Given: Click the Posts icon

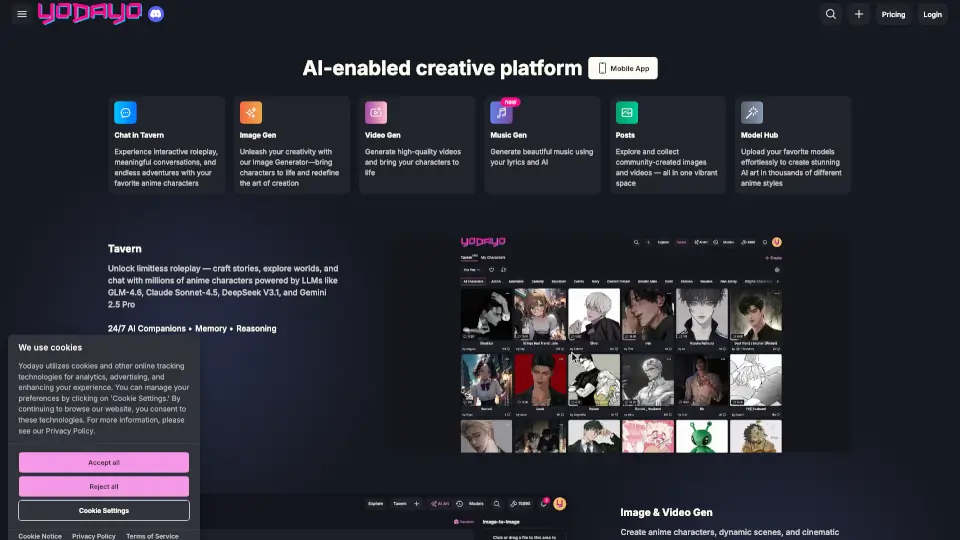Looking at the screenshot, I should 626,112.
